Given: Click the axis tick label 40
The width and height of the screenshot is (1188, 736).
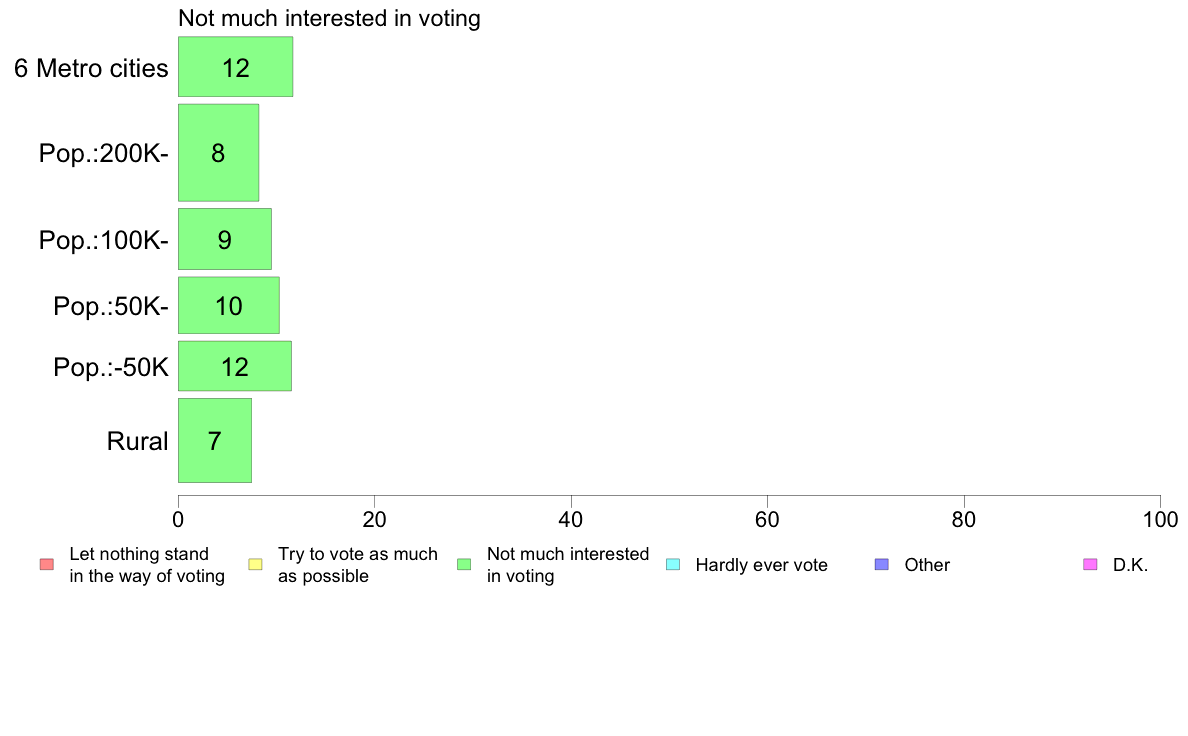Looking at the screenshot, I should [571, 520].
